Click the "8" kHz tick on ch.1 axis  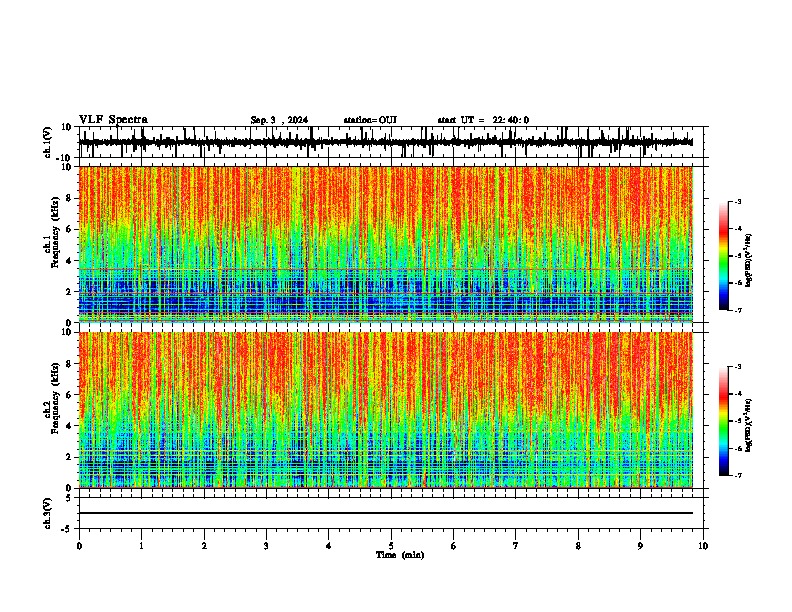[x=69, y=198]
